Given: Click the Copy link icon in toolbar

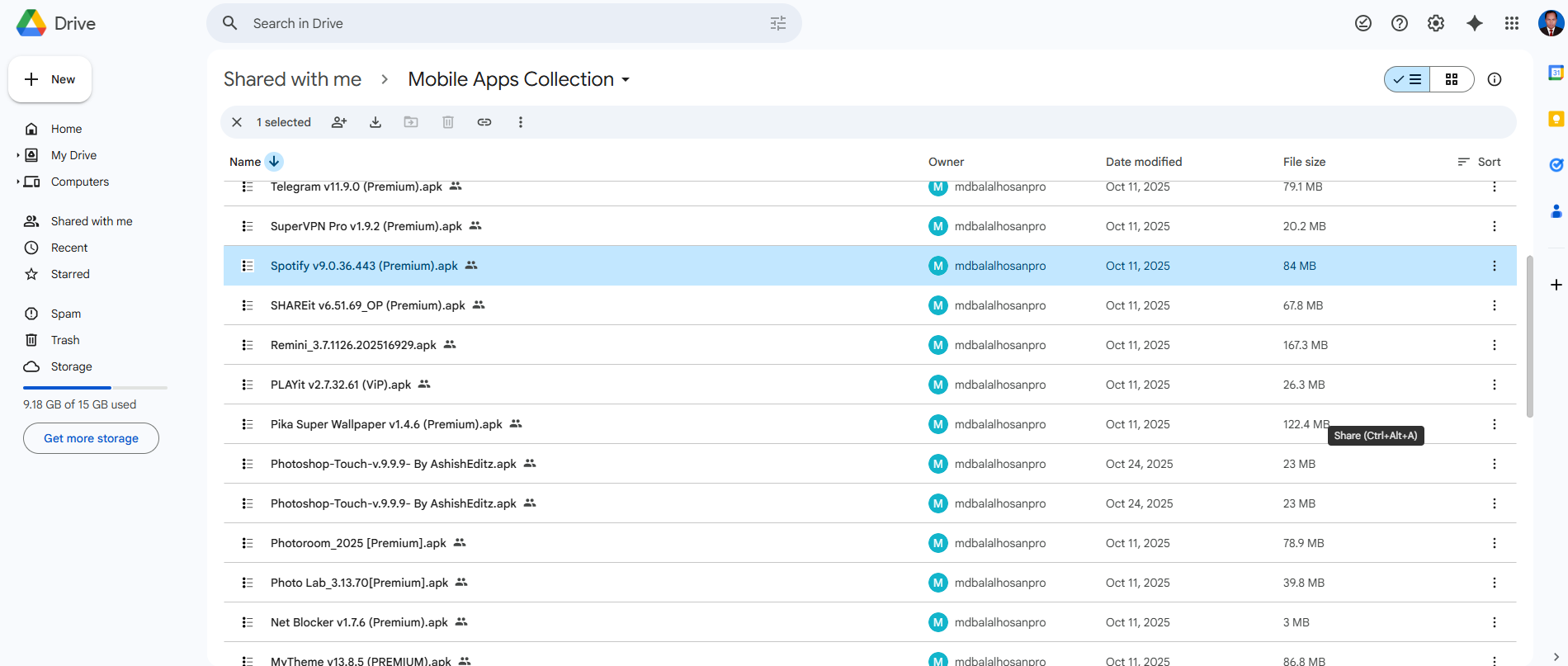Looking at the screenshot, I should click(x=484, y=122).
